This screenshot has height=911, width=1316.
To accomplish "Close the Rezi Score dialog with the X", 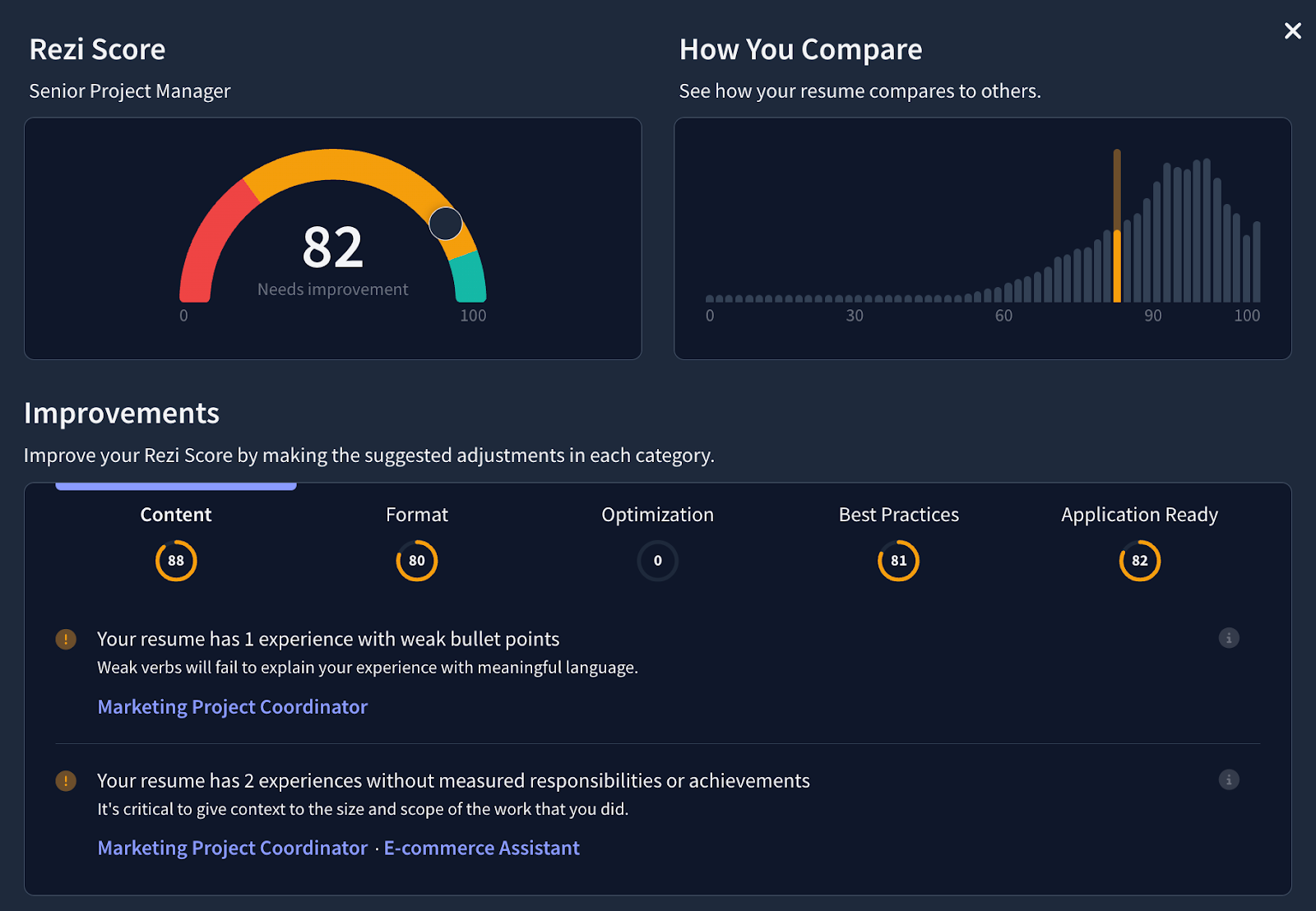I will 1293,31.
